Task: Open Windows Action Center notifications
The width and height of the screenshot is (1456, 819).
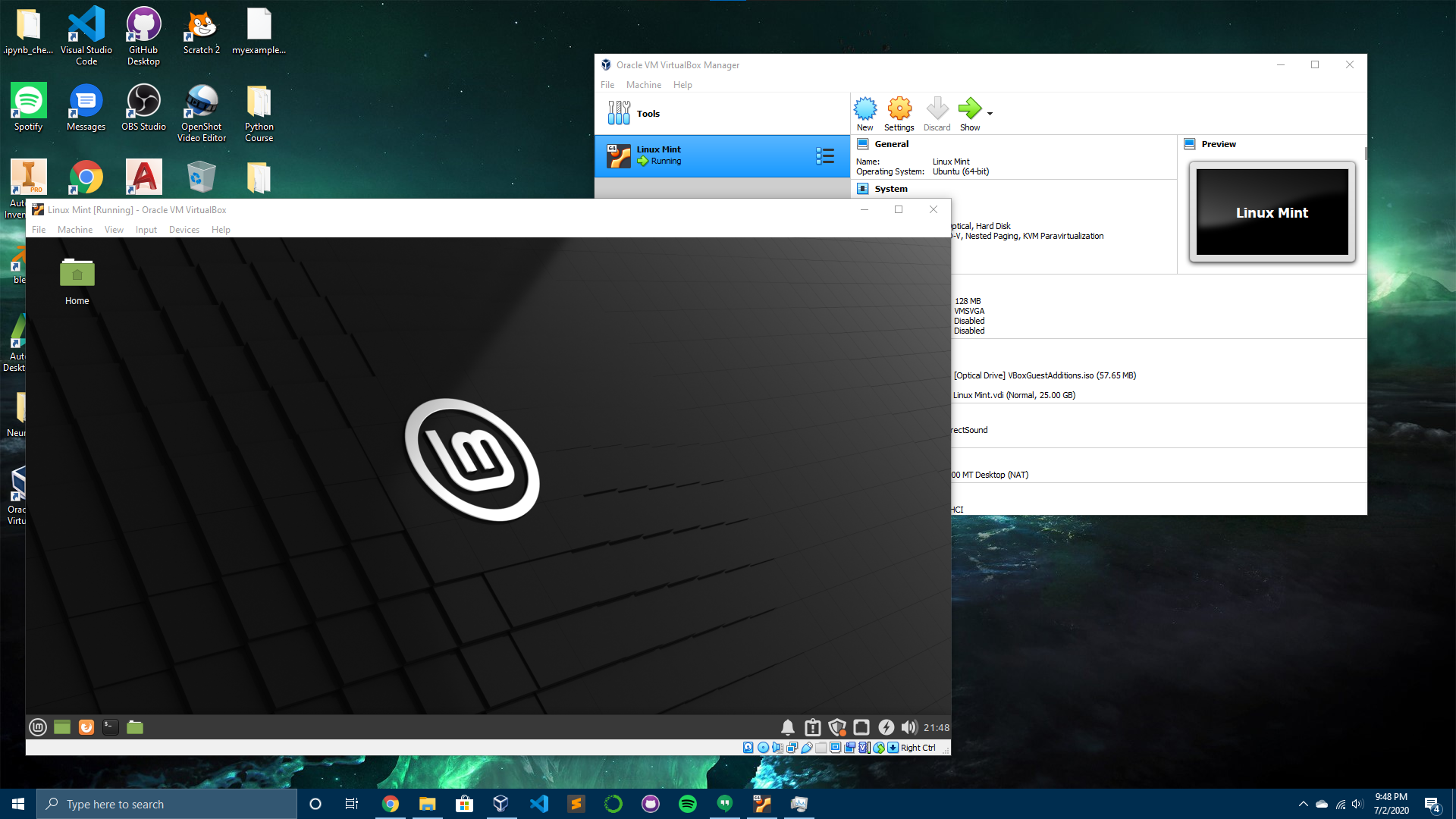Action: (1432, 804)
